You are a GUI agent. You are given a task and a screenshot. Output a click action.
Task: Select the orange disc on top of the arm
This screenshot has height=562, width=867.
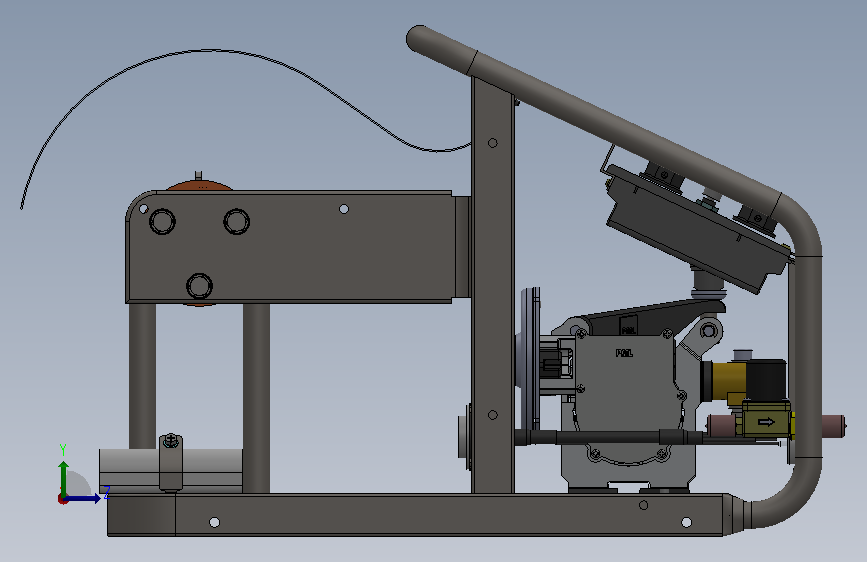[199, 186]
